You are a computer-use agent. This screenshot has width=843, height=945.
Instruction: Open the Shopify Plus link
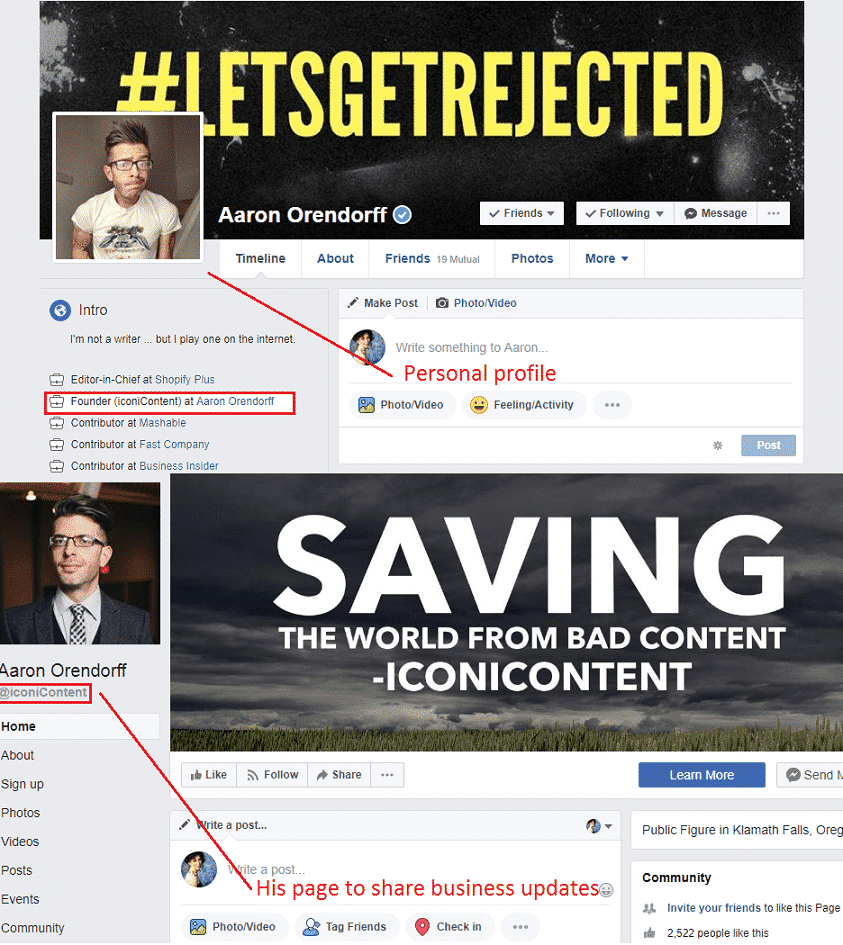[184, 380]
